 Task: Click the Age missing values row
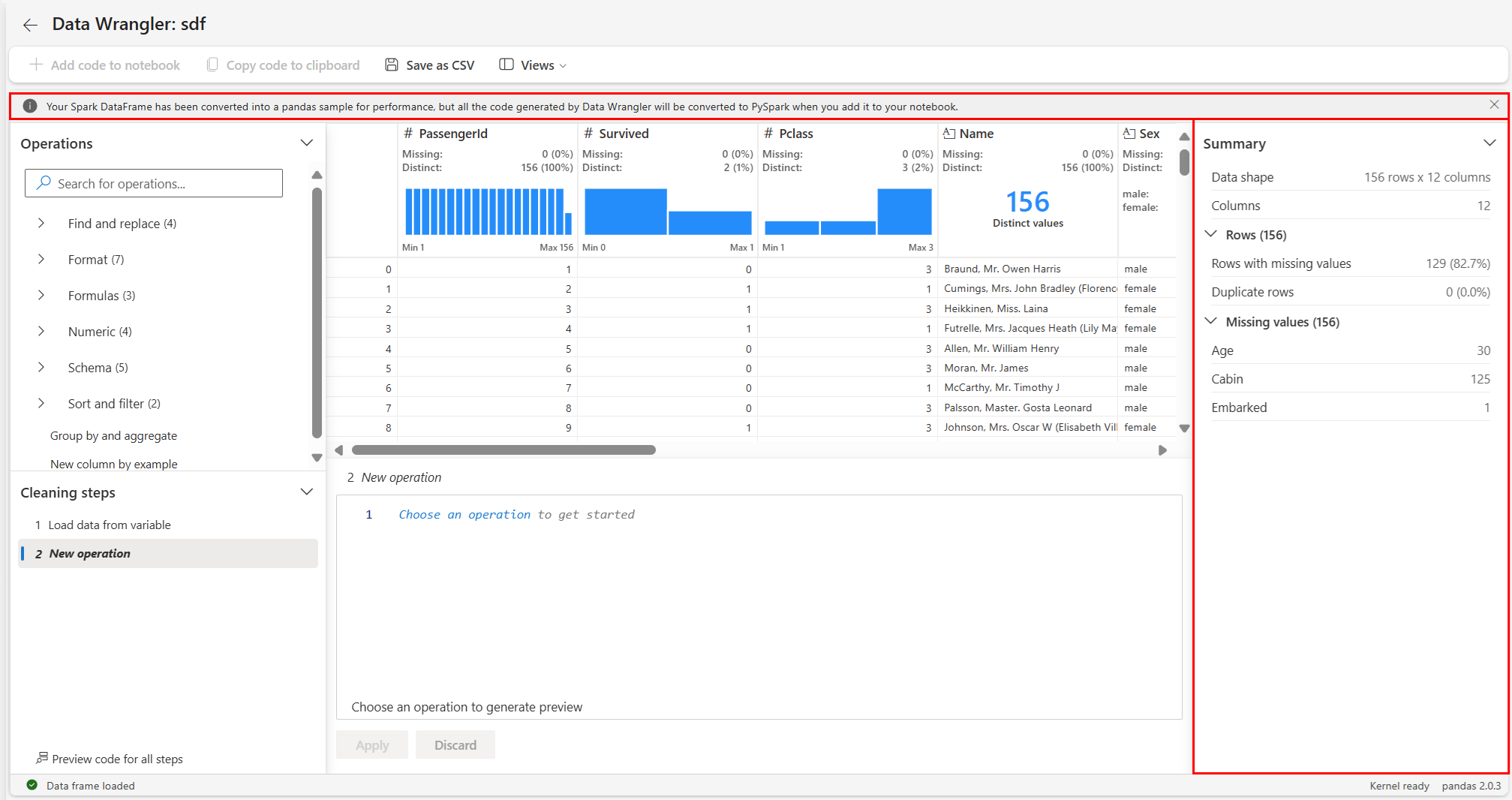1350,350
